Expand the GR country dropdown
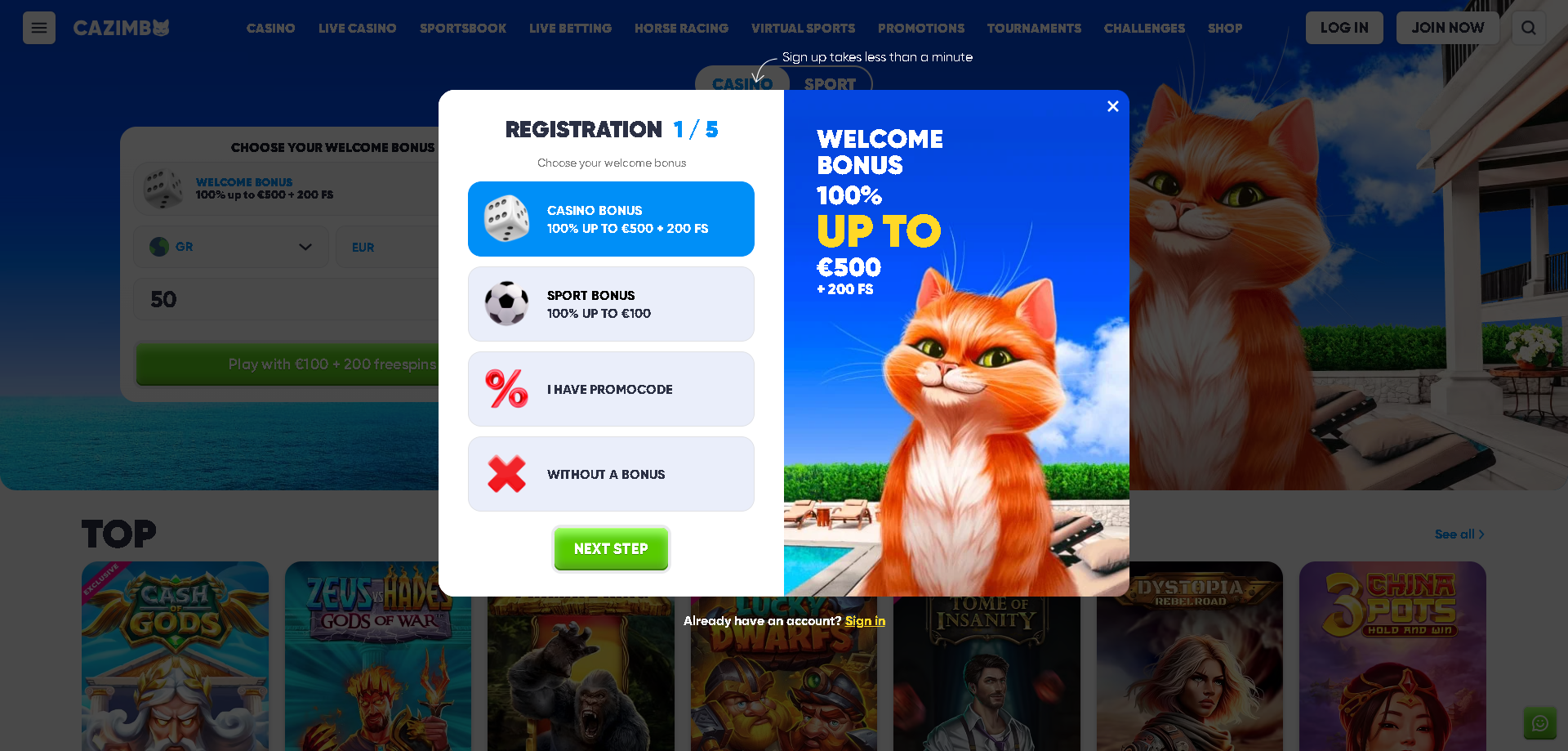This screenshot has width=1568, height=751. (231, 247)
